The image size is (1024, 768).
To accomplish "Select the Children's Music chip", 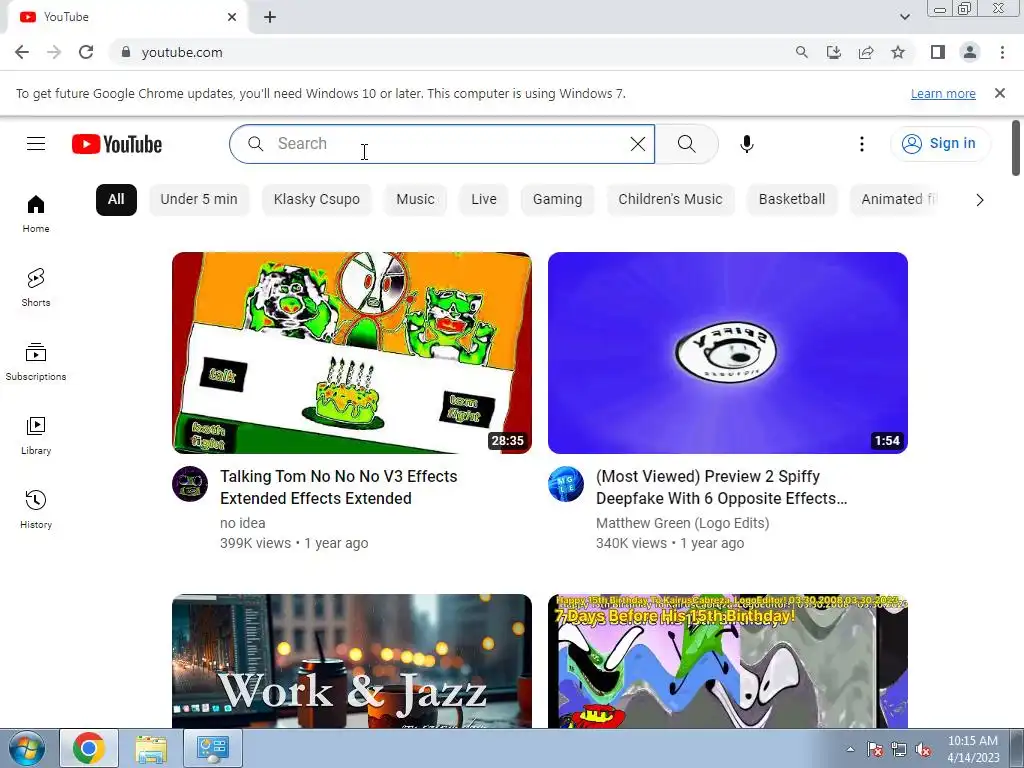I will pyautogui.click(x=670, y=200).
